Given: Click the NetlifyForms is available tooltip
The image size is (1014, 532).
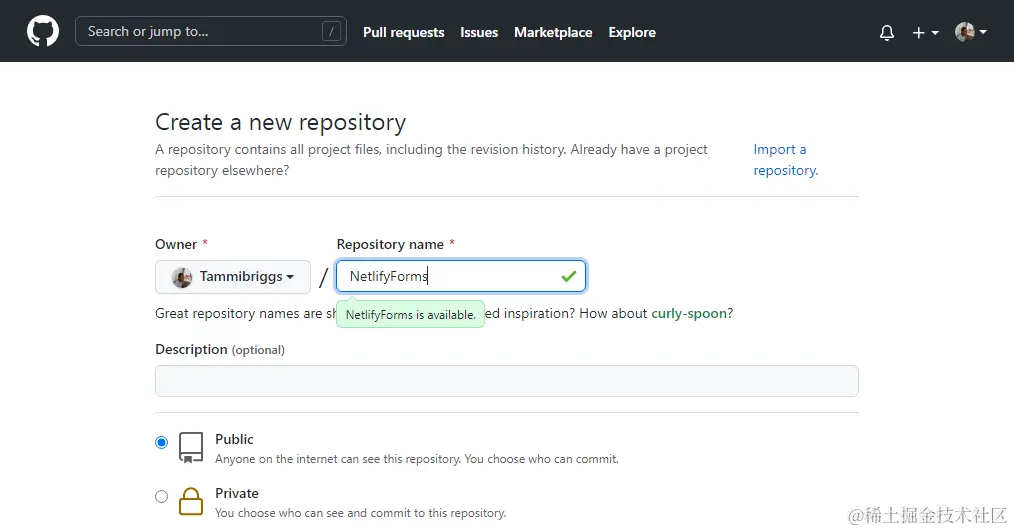Looking at the screenshot, I should (411, 315).
